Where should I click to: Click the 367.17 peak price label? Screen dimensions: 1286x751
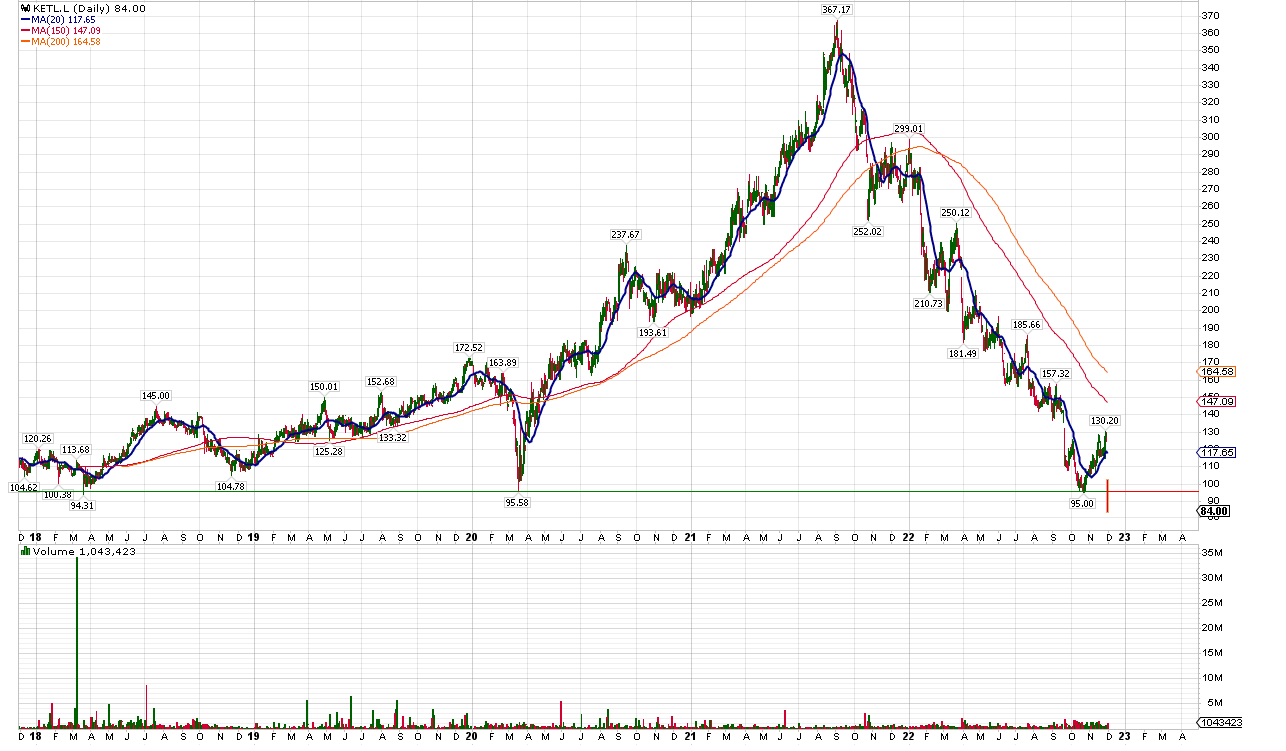point(836,10)
